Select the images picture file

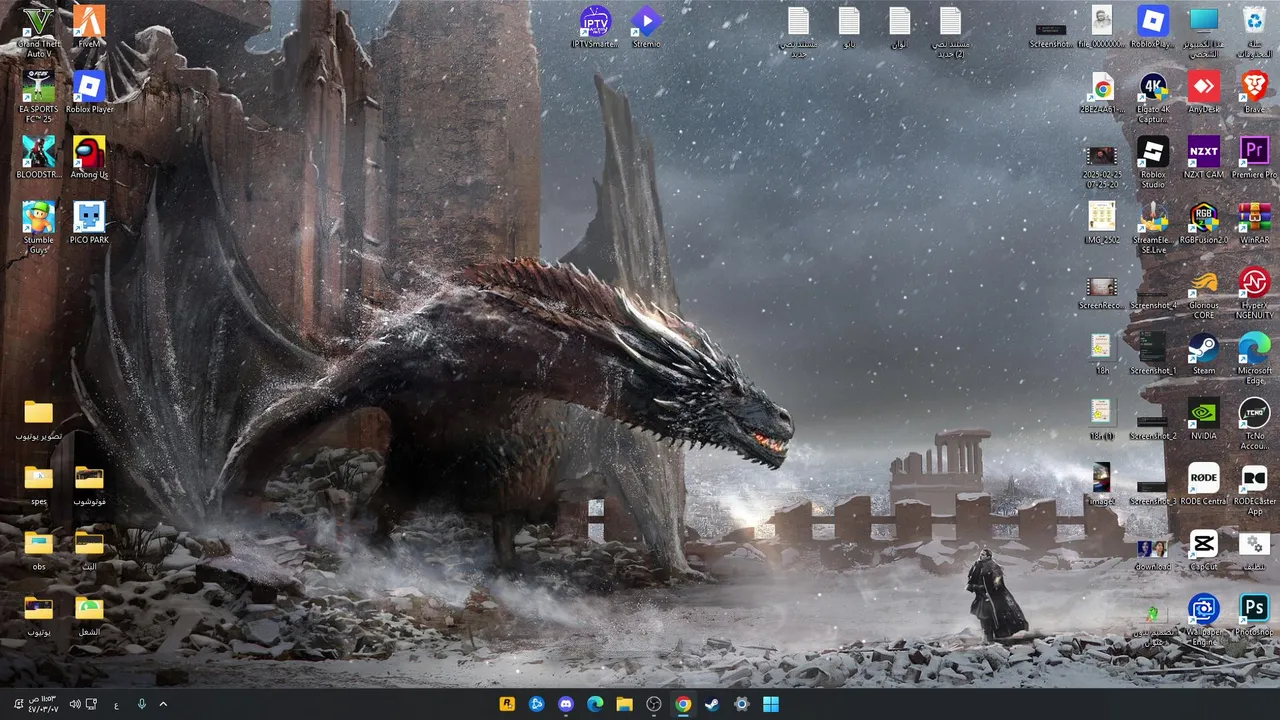pos(1102,483)
